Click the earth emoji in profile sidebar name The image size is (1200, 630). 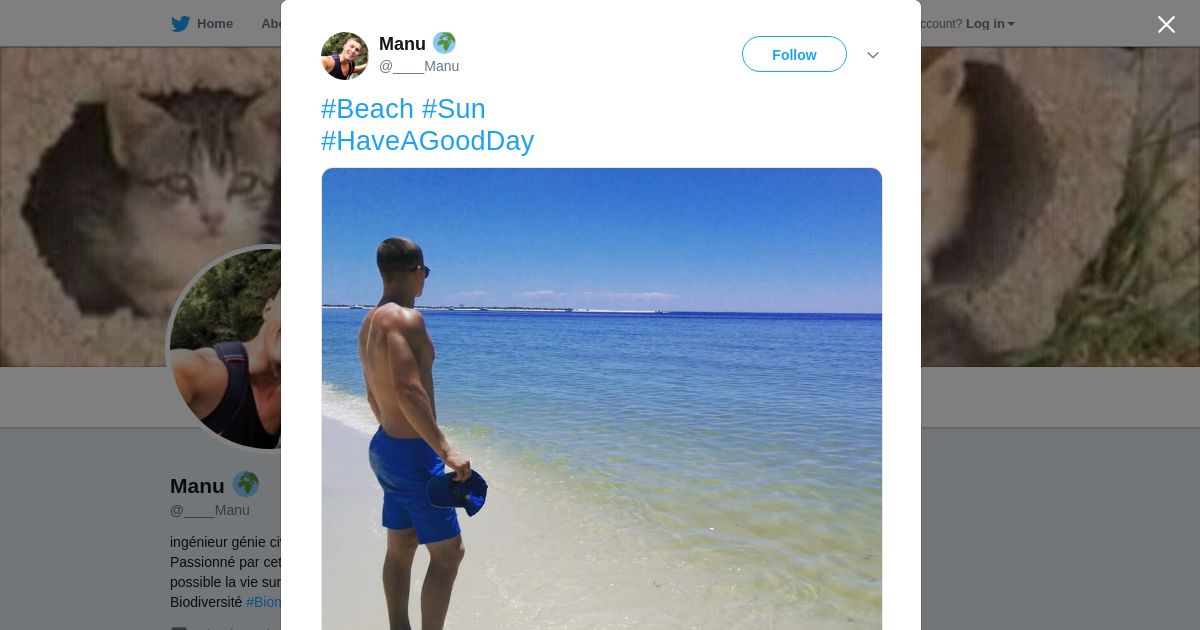246,485
